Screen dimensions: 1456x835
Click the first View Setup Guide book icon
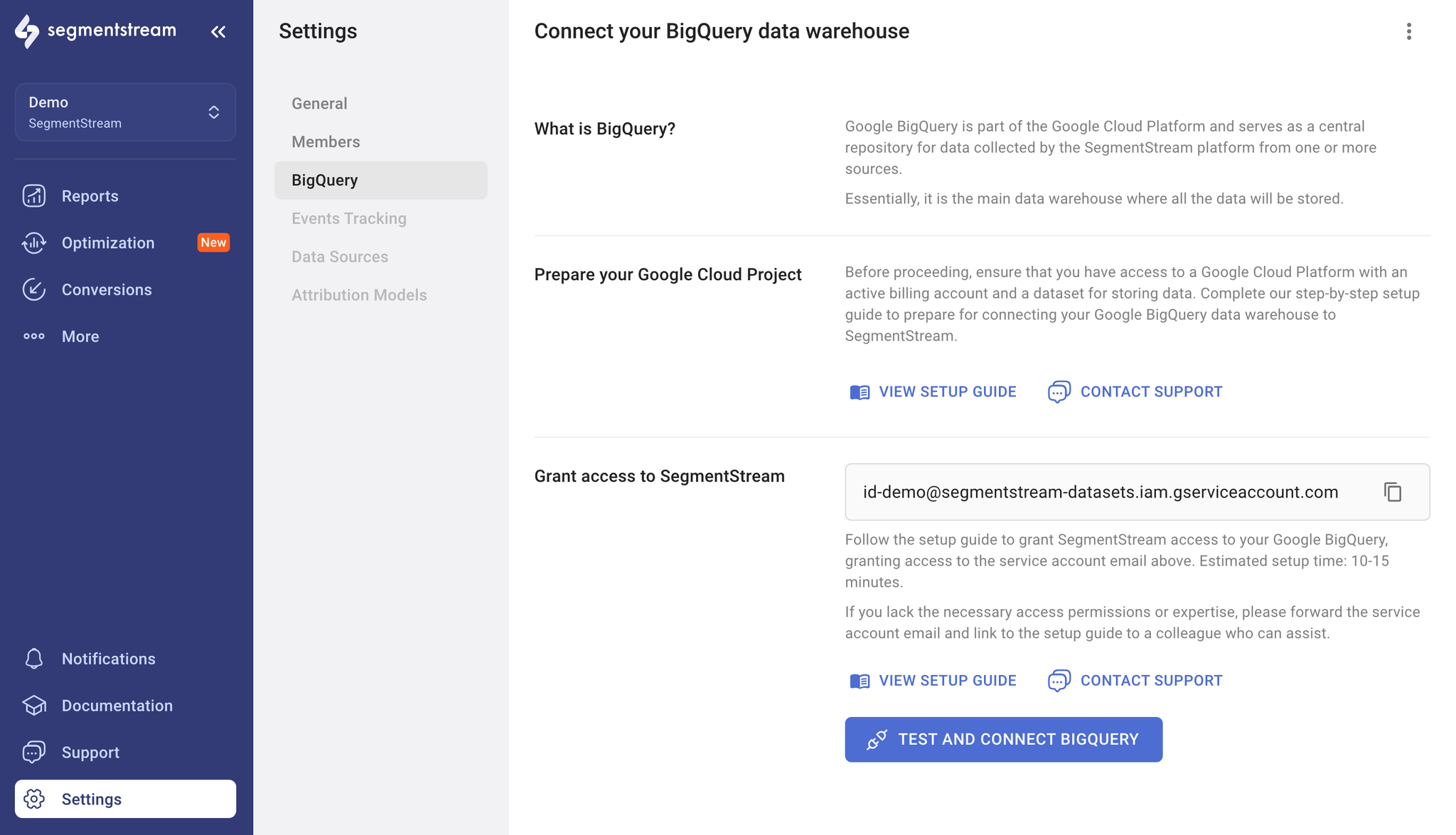point(860,392)
